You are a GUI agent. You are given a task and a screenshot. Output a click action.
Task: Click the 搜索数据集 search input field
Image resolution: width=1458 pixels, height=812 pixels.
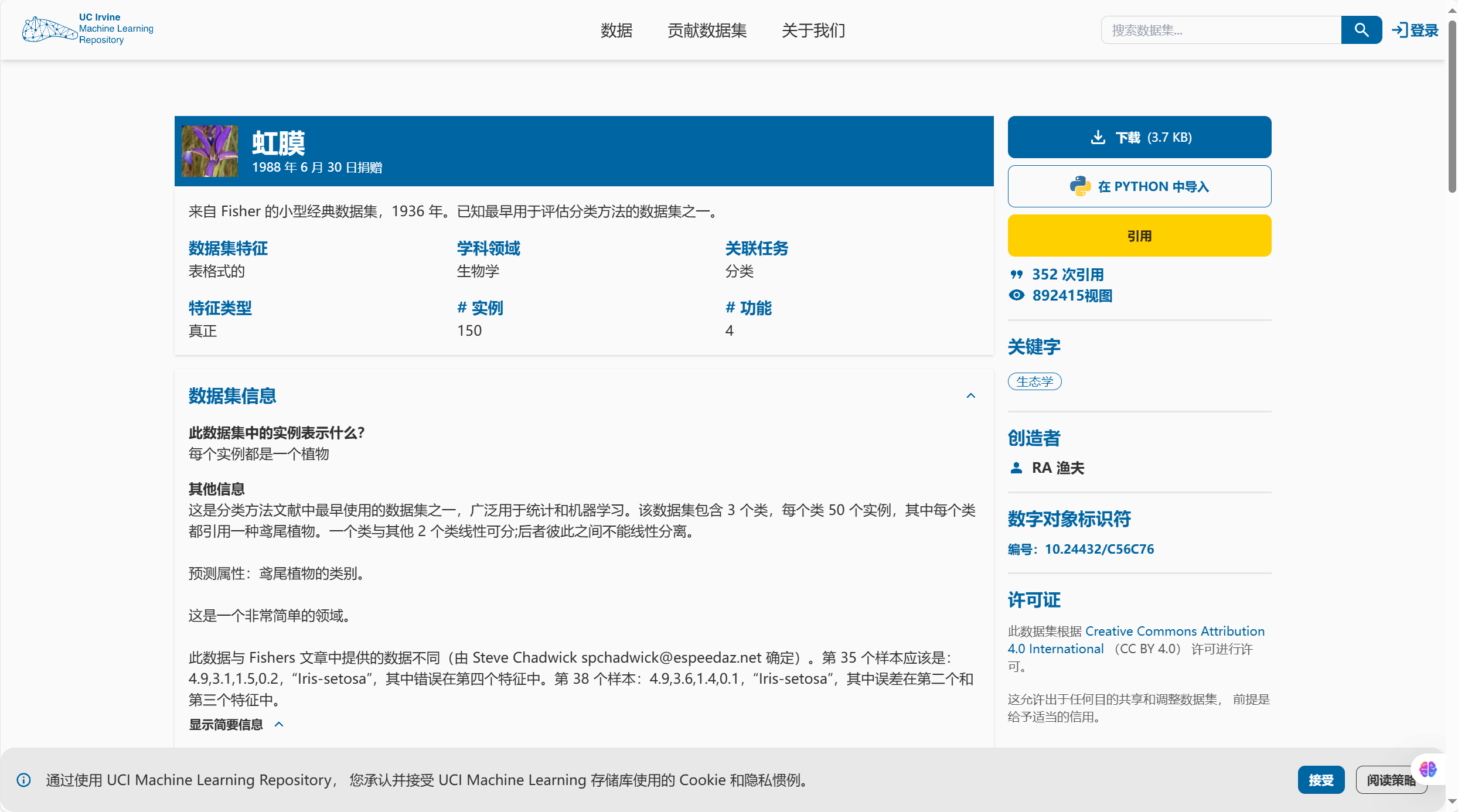coord(1220,30)
